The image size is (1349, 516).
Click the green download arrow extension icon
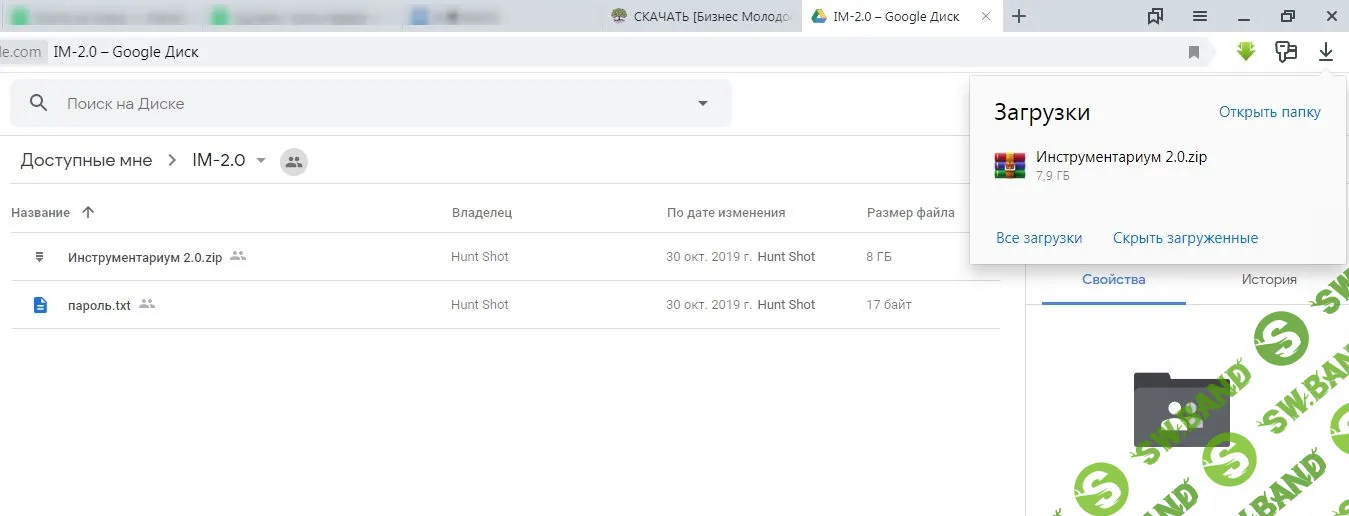(1245, 52)
